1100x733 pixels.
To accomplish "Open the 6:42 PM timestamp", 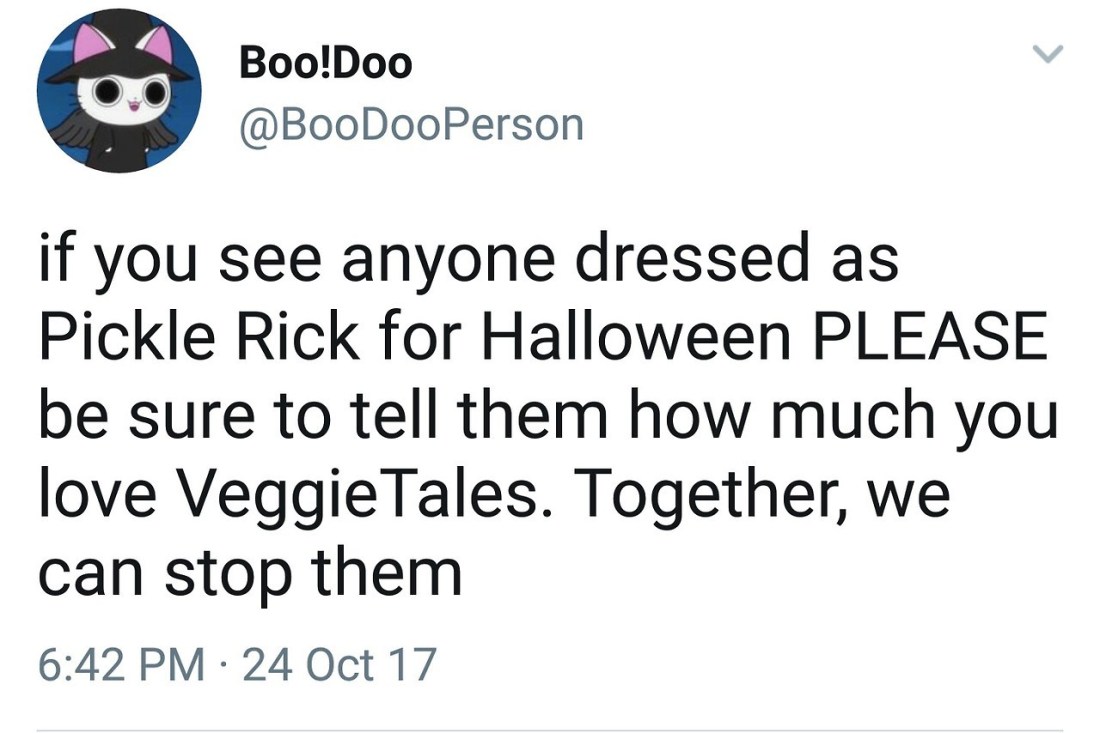I will (122, 664).
